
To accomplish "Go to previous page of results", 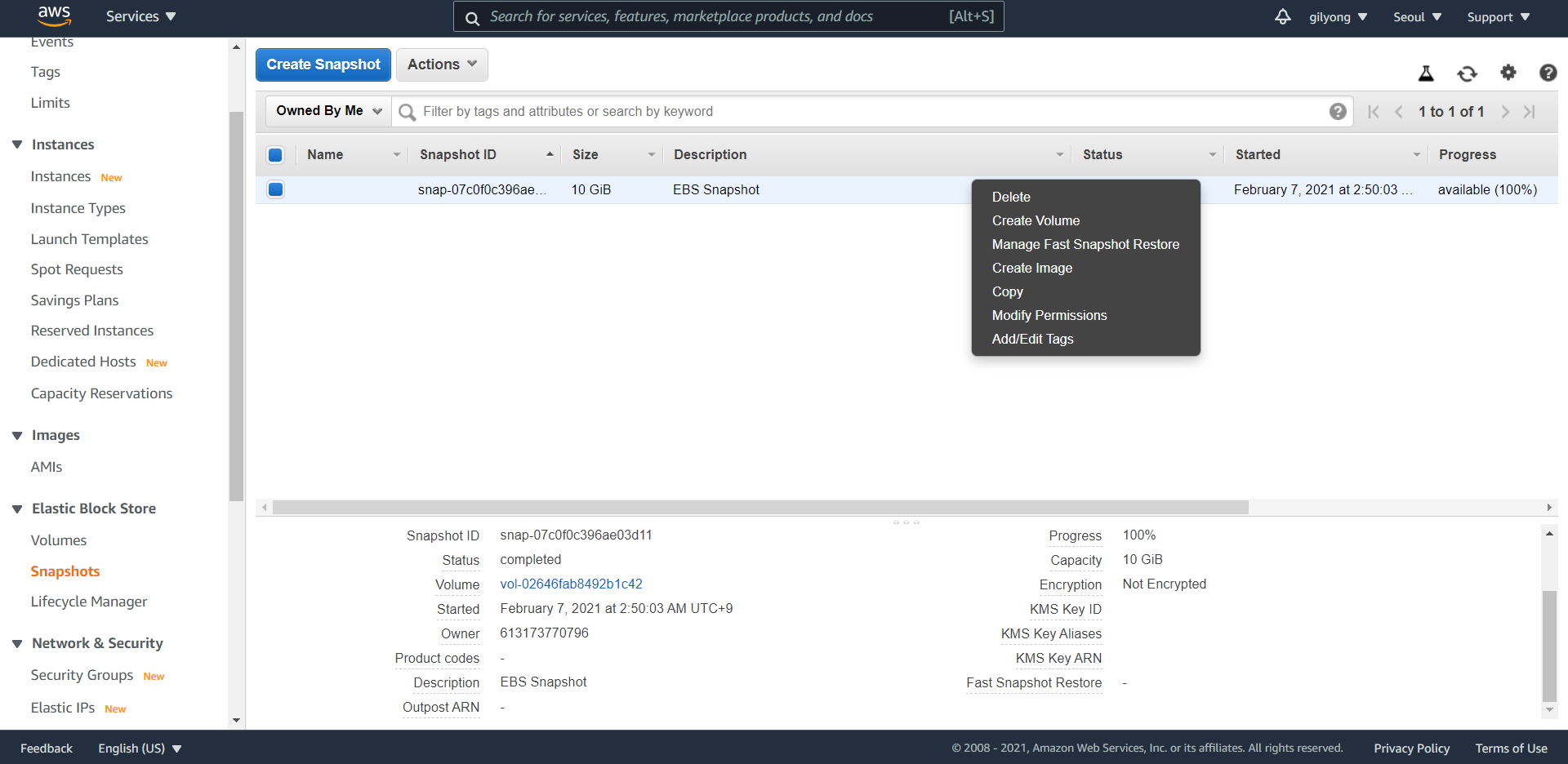I will (1399, 112).
